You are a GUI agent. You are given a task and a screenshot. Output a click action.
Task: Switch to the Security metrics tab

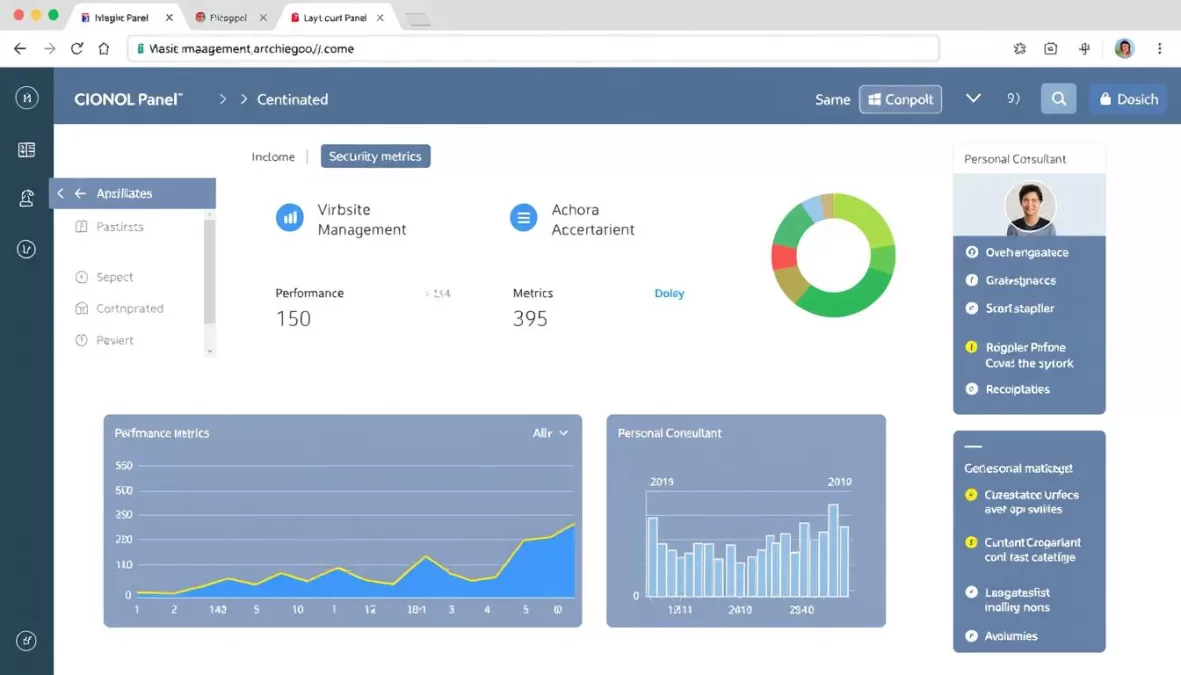375,156
